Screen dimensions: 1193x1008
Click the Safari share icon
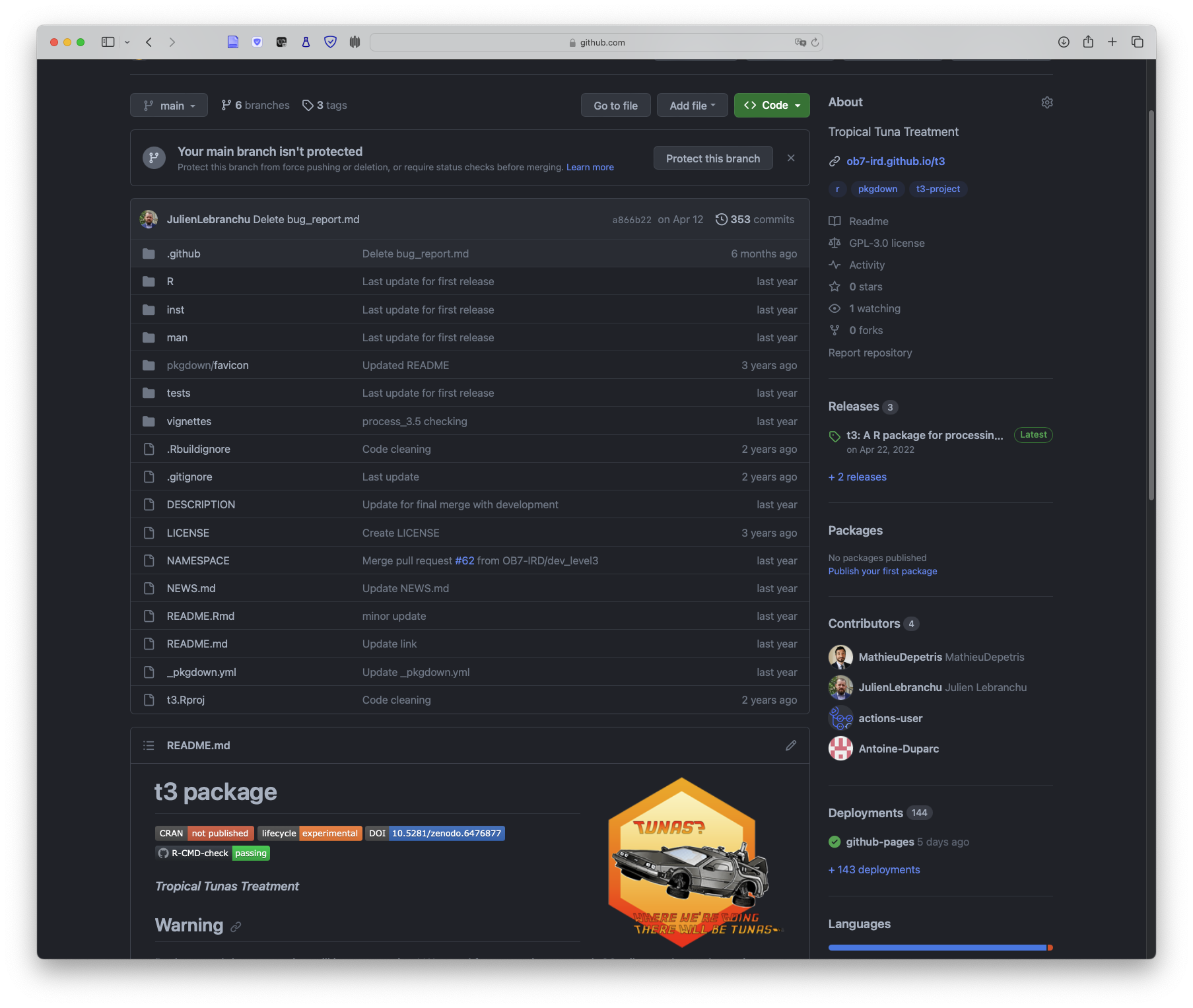point(1088,42)
